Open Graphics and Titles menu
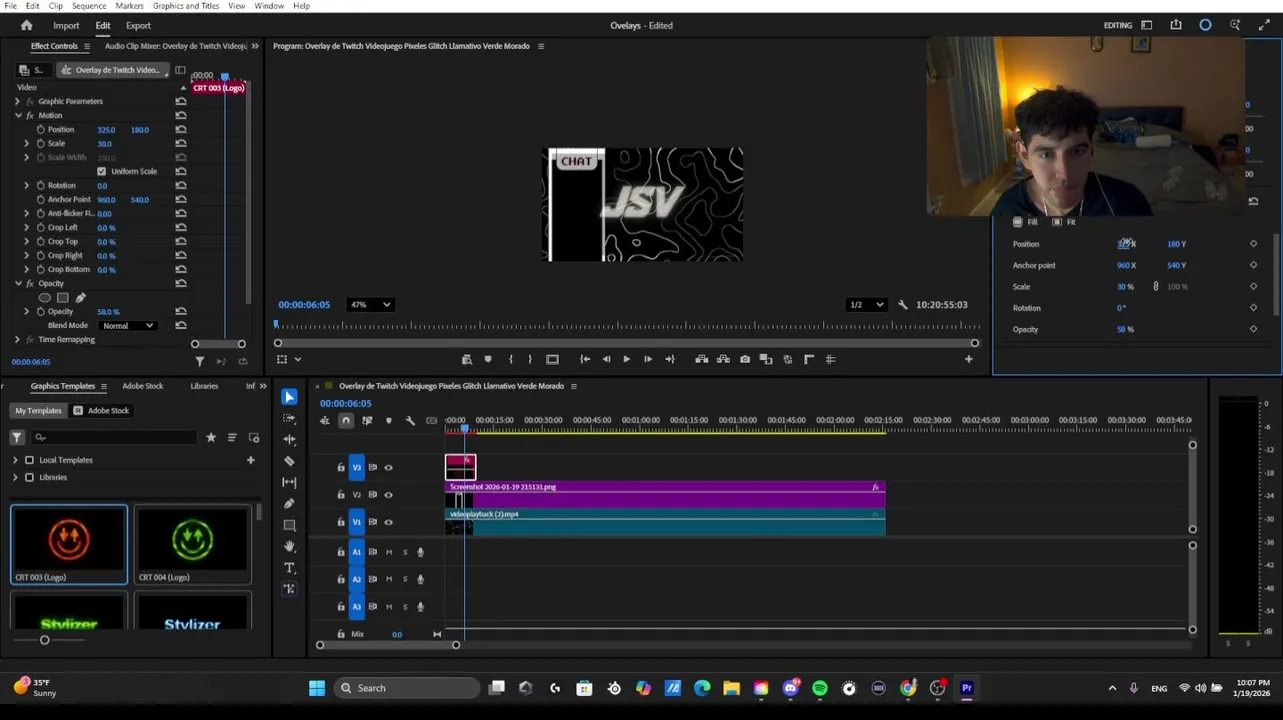This screenshot has height=720, width=1283. pyautogui.click(x=186, y=6)
